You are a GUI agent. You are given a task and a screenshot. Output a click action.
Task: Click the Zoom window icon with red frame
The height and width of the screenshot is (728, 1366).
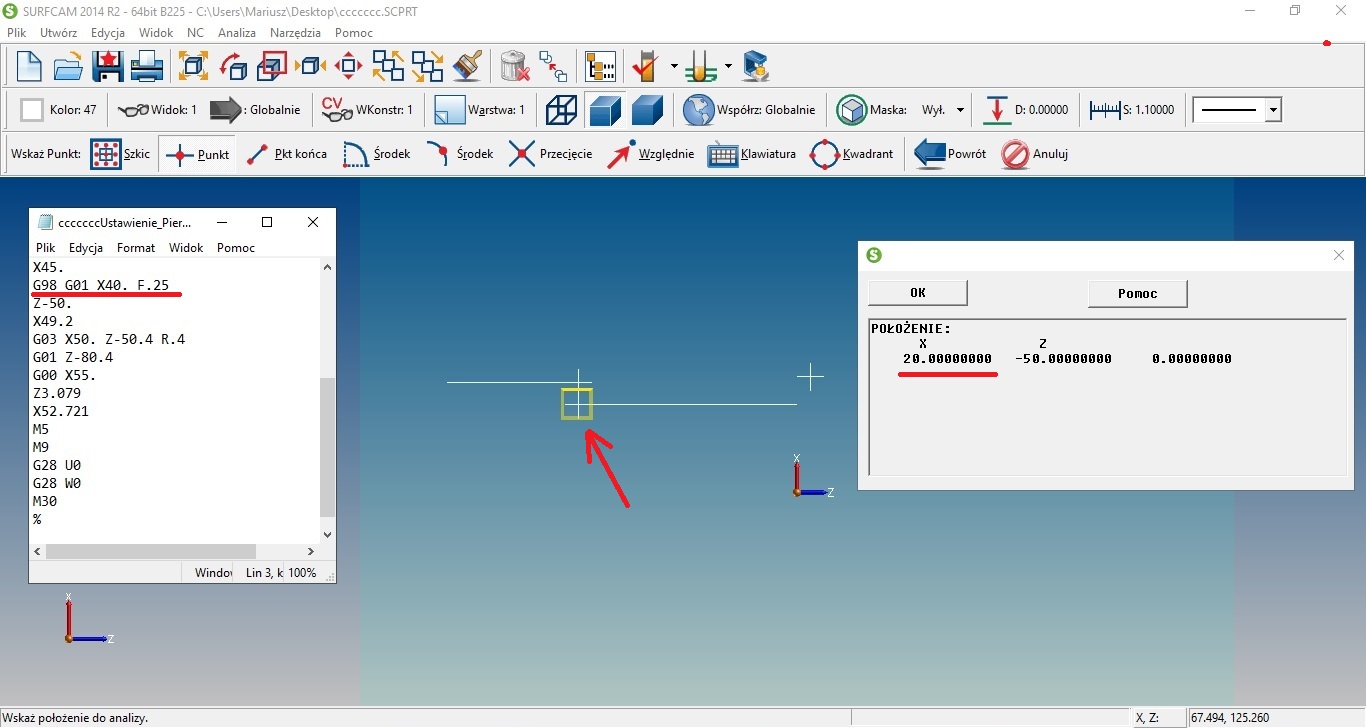tap(272, 67)
